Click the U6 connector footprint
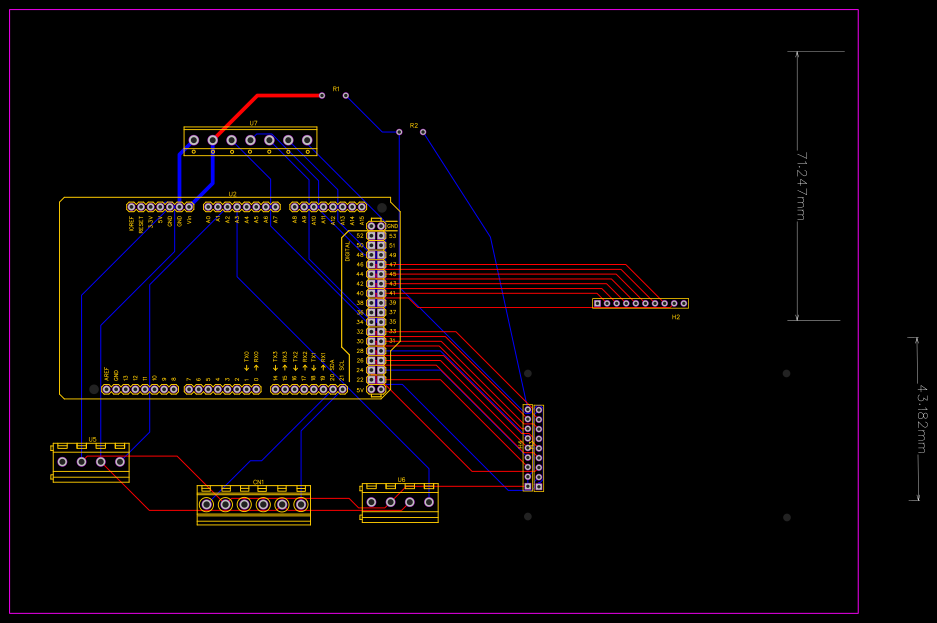The width and height of the screenshot is (937, 623). [398, 501]
